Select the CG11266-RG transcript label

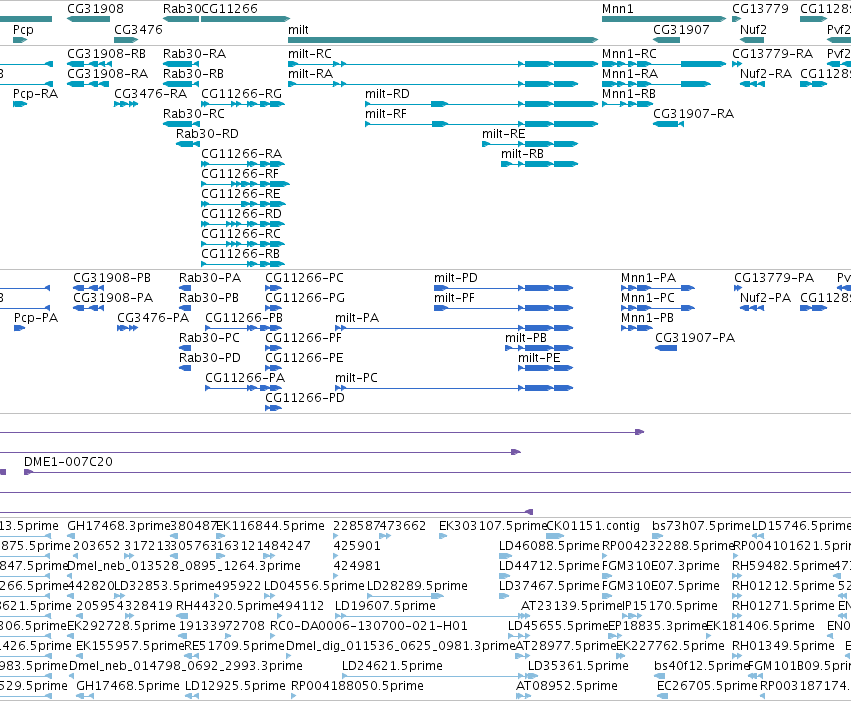click(242, 94)
